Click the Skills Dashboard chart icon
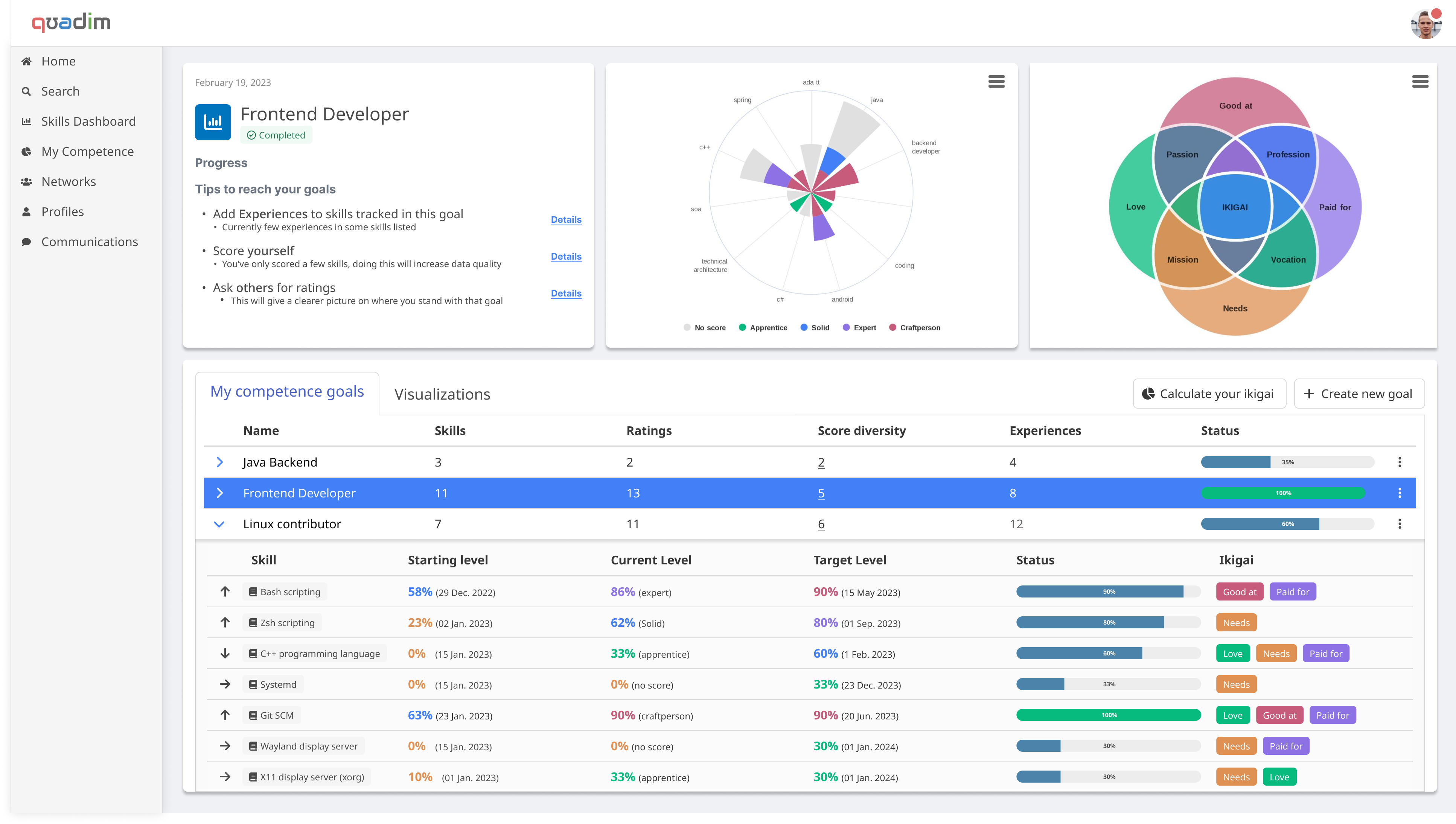Image resolution: width=1456 pixels, height=824 pixels. coord(26,121)
